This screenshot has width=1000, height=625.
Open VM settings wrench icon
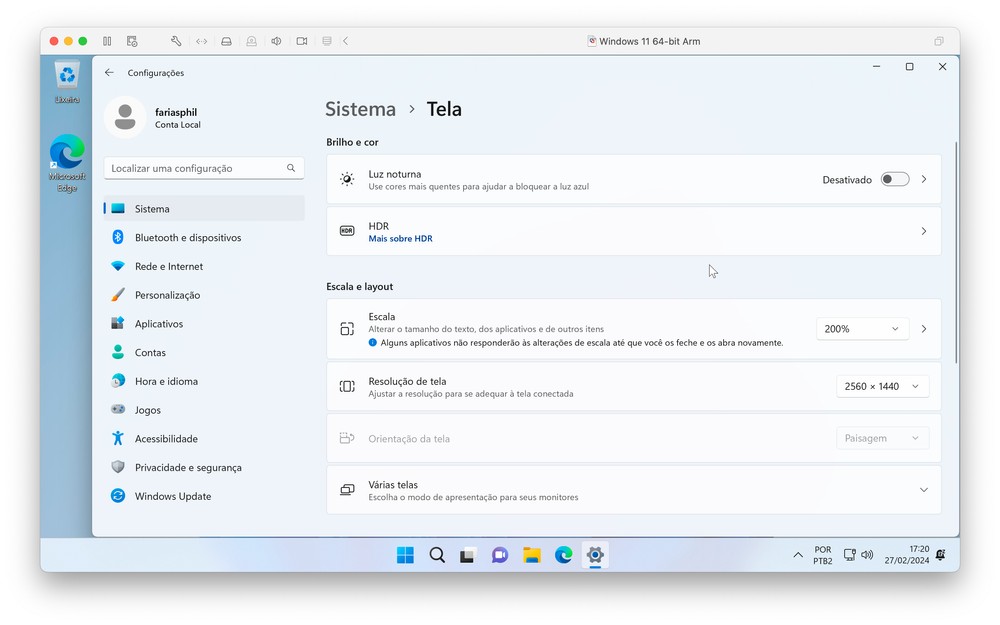point(176,41)
